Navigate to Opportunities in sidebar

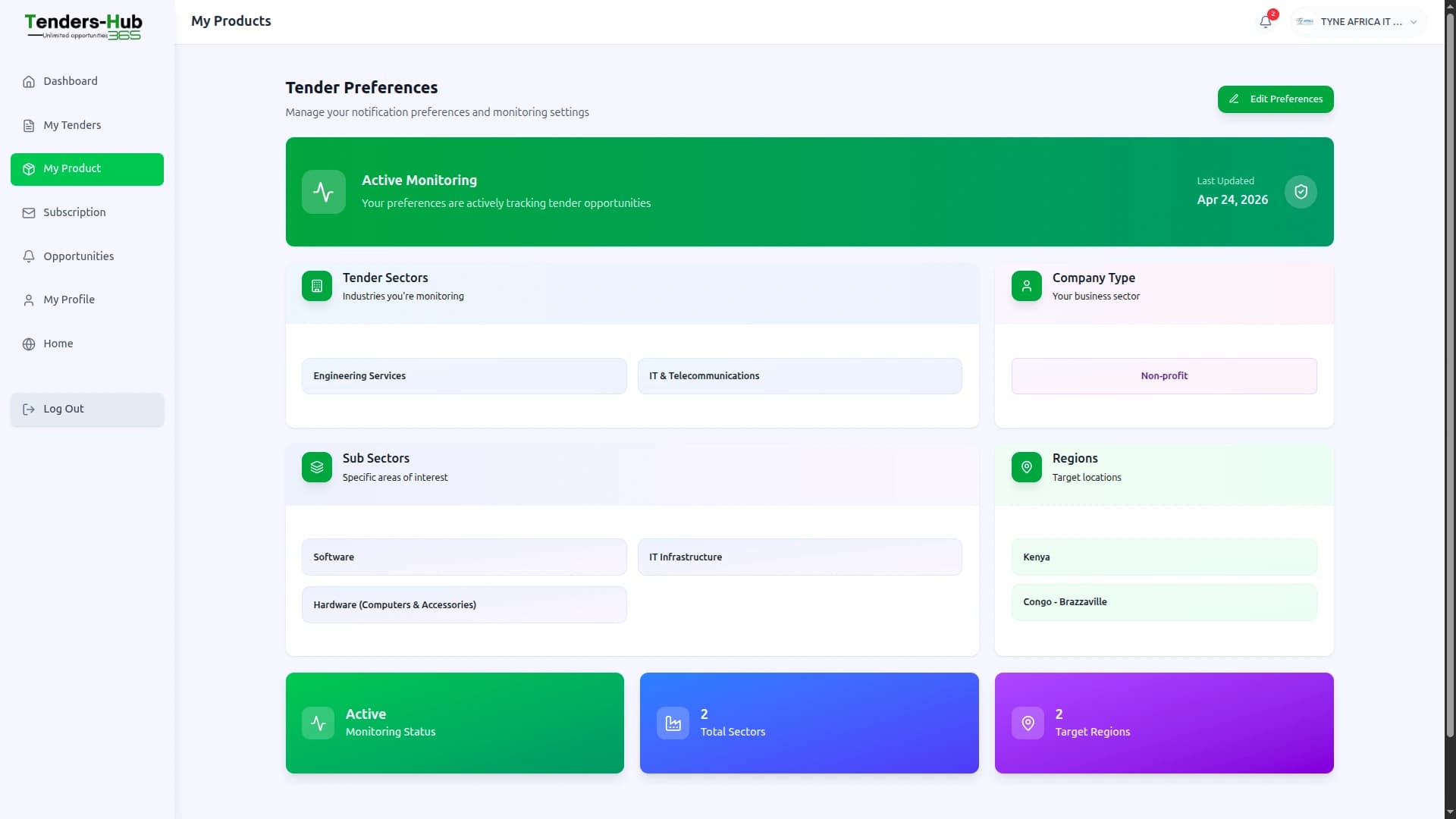tap(87, 256)
